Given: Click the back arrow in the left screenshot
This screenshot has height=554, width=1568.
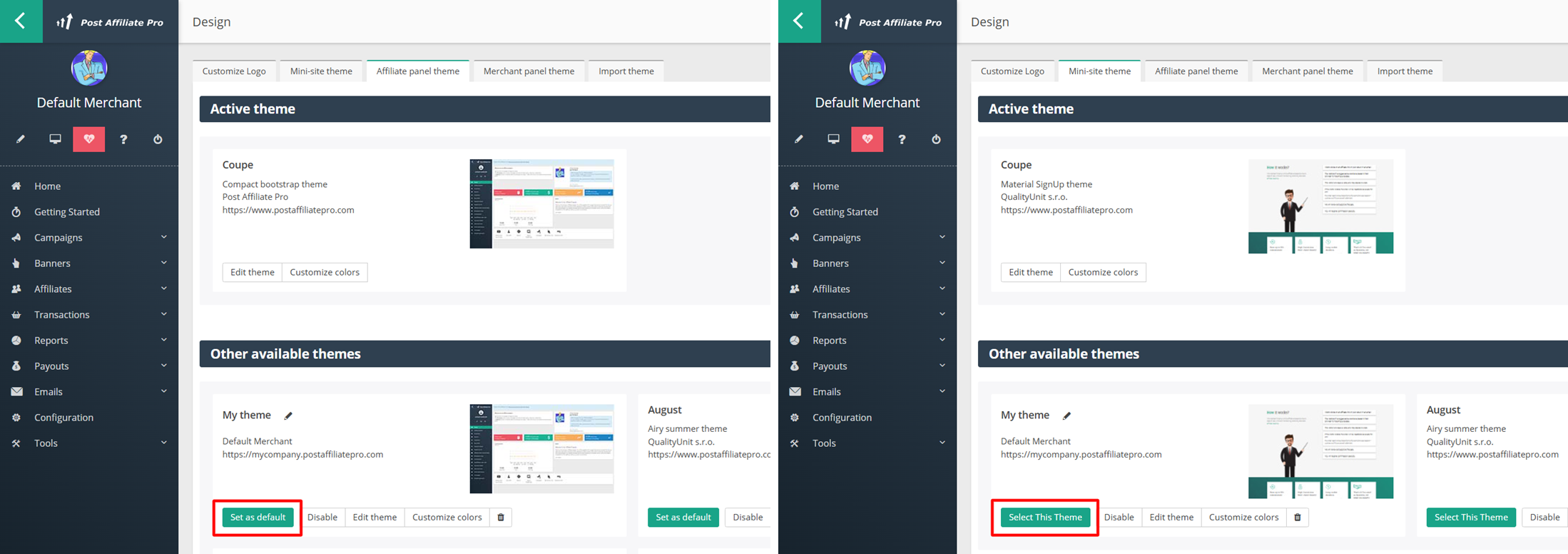Looking at the screenshot, I should (x=21, y=21).
